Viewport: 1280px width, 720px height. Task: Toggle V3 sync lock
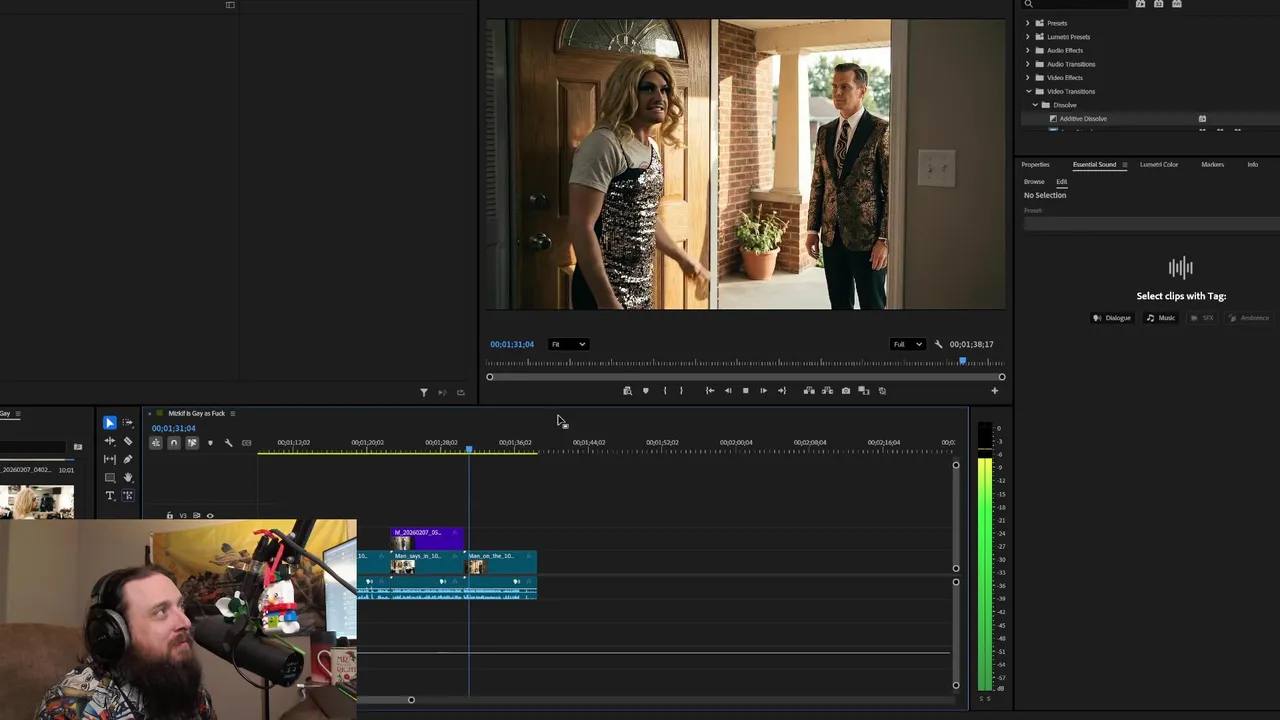[197, 516]
